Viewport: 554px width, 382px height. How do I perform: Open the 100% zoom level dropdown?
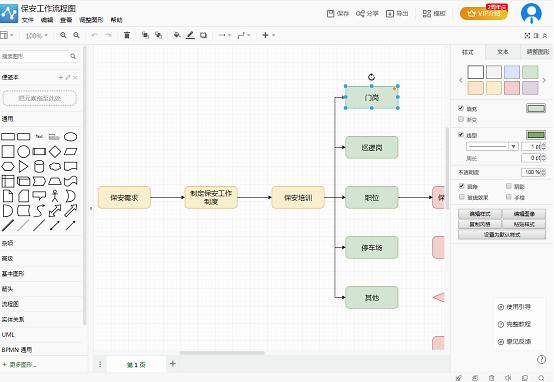click(x=36, y=36)
